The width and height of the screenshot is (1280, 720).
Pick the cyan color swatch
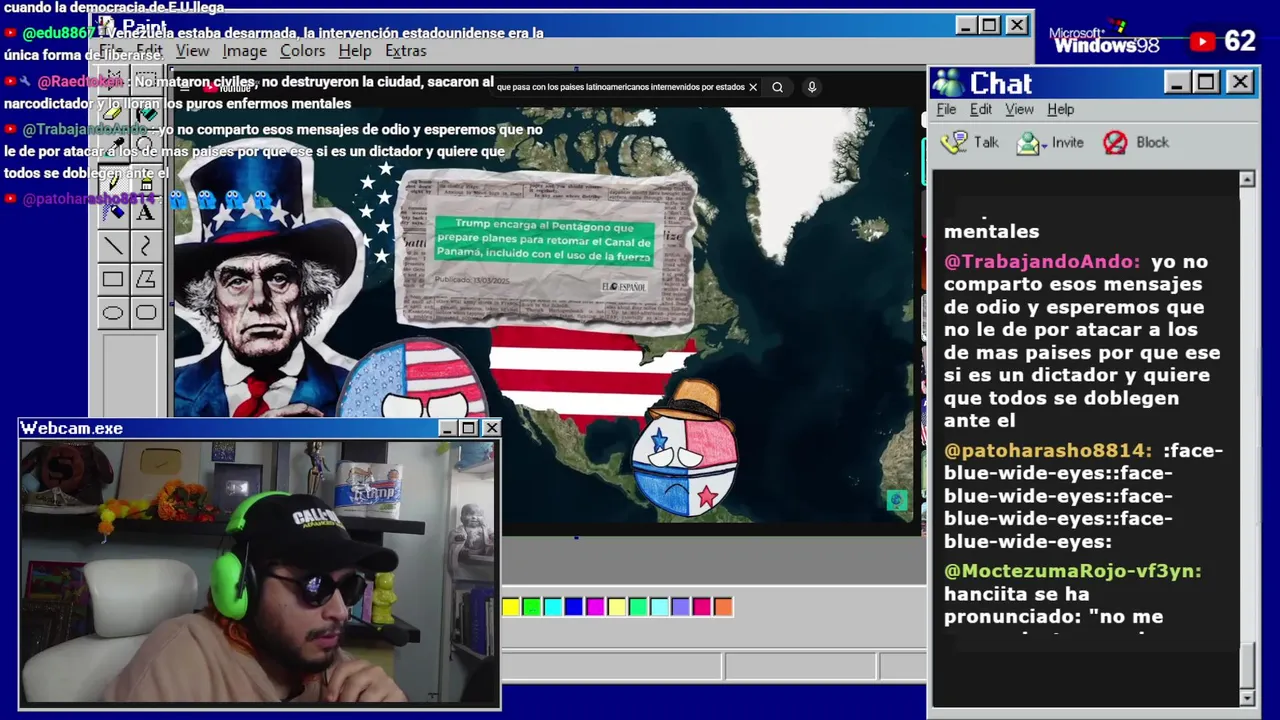553,607
